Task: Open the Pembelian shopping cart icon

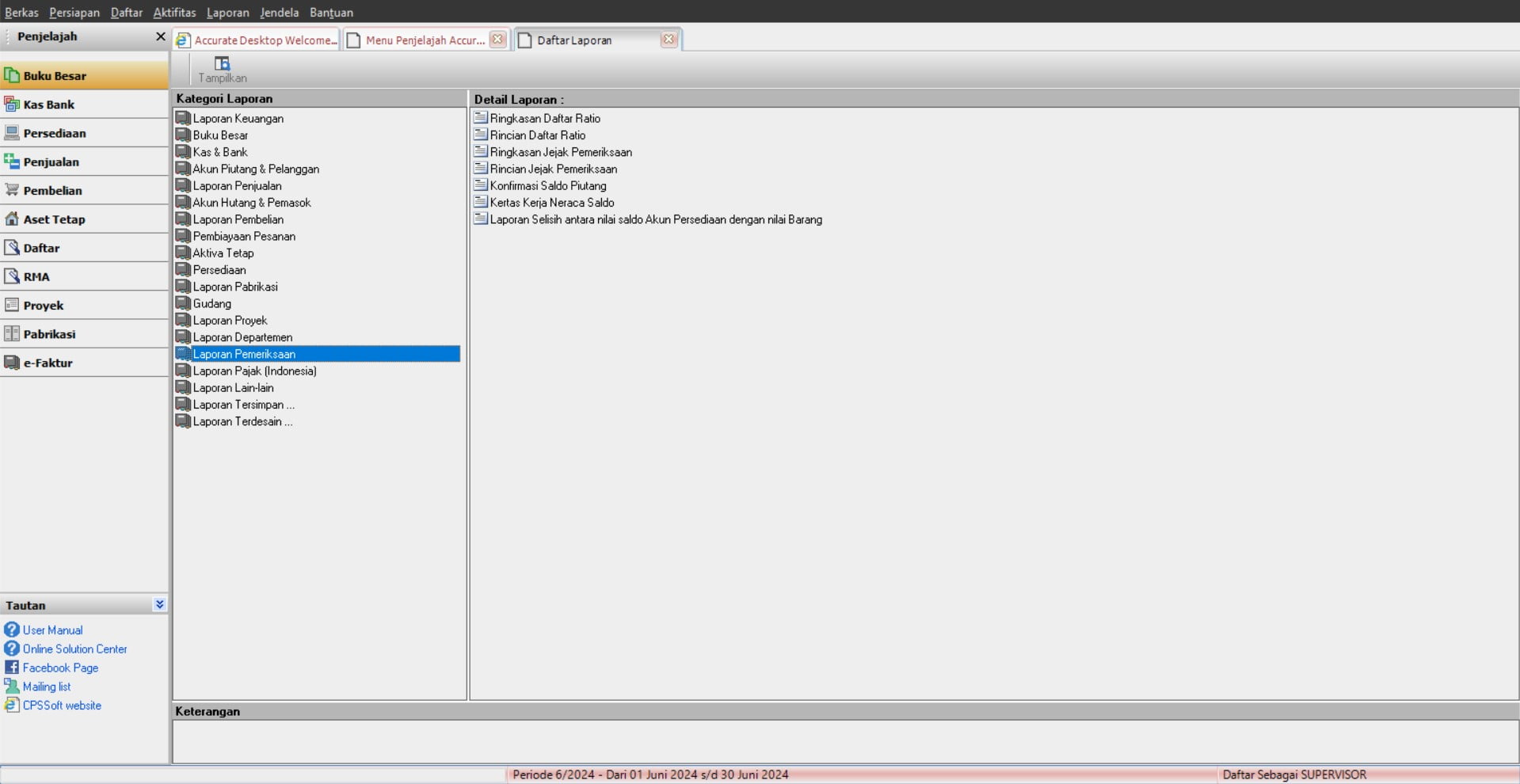Action: point(12,190)
